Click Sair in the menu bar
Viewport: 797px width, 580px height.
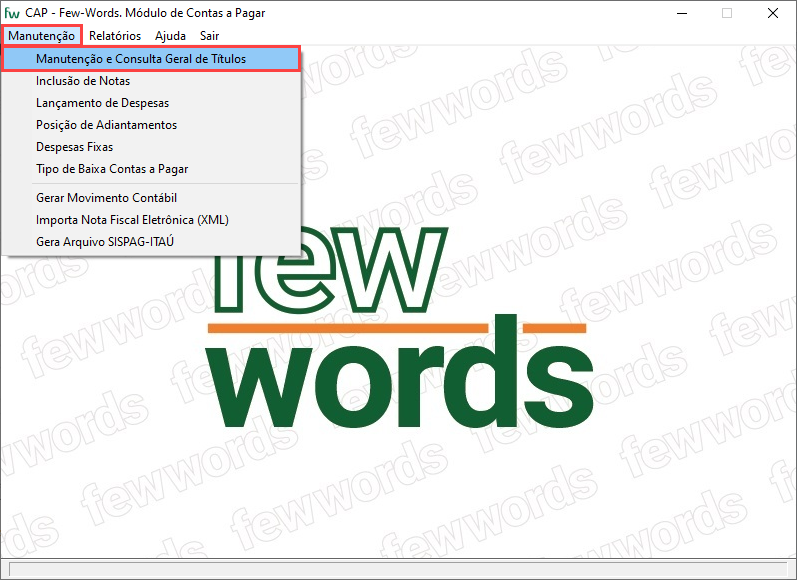coord(209,36)
